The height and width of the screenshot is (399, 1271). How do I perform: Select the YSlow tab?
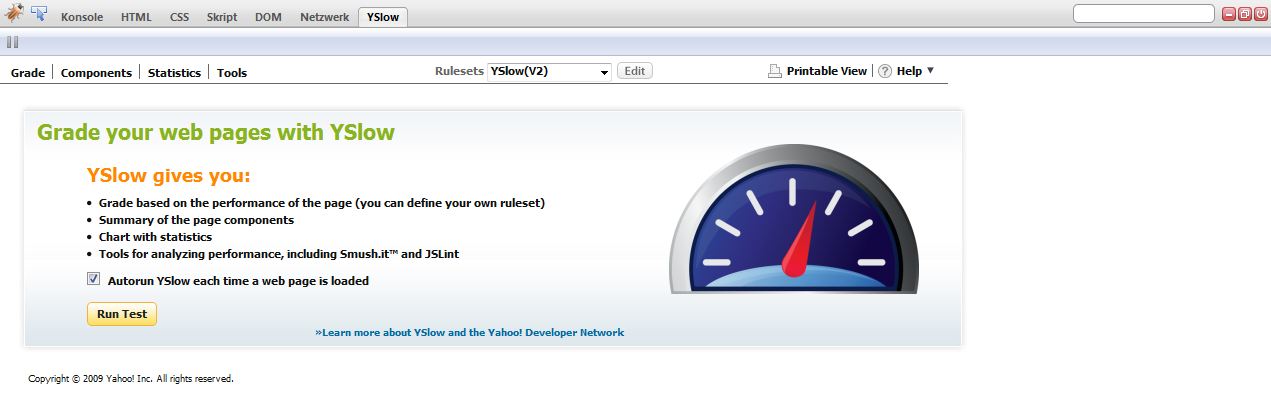tap(383, 17)
